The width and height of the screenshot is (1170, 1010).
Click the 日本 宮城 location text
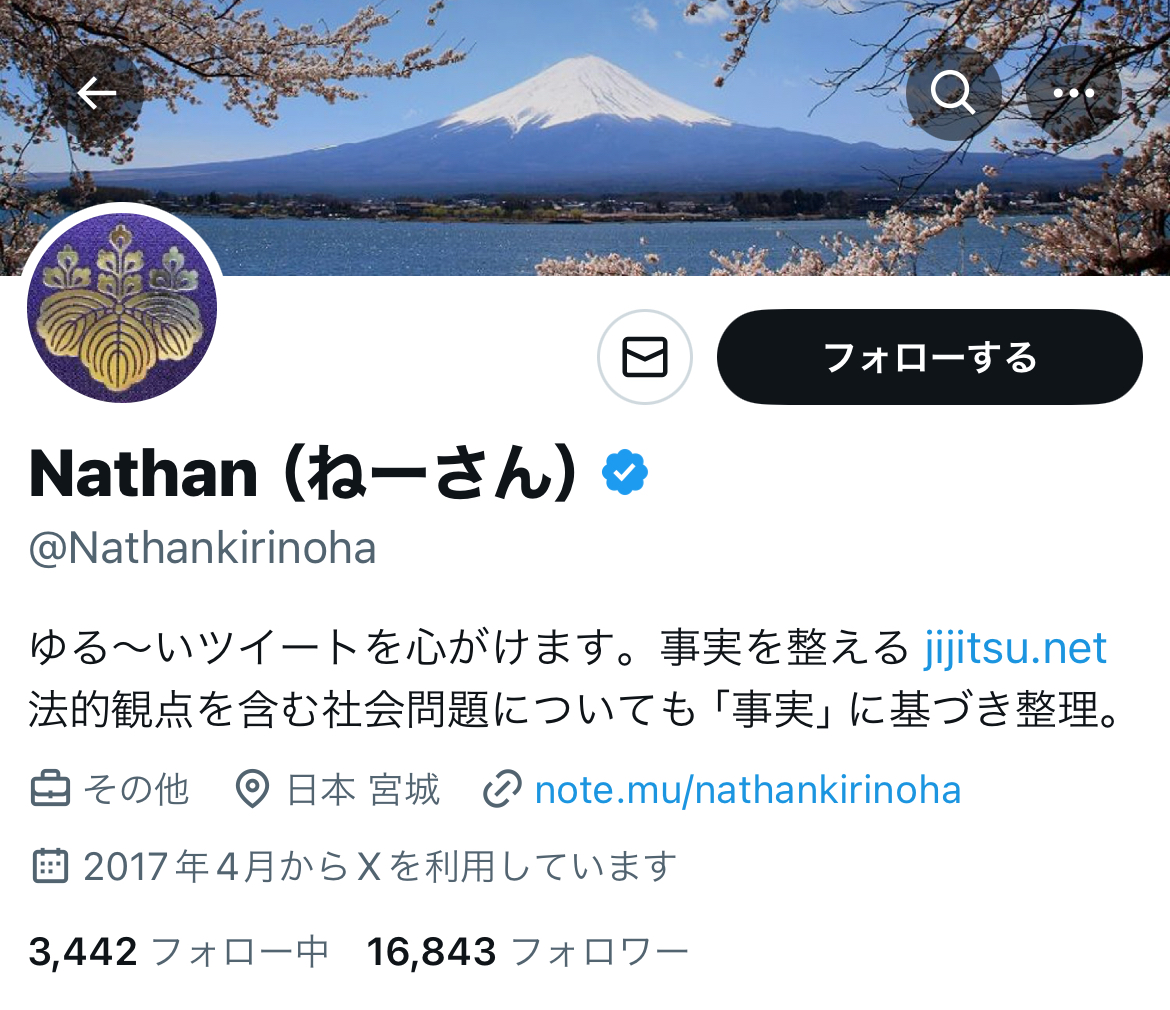pyautogui.click(x=363, y=789)
